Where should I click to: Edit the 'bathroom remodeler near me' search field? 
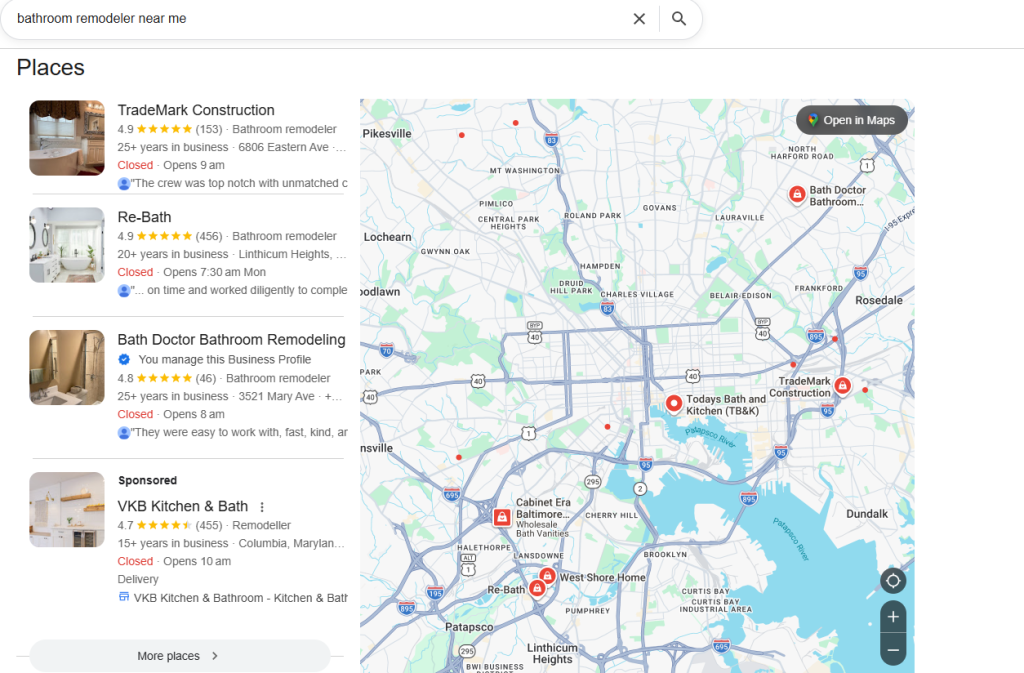coord(320,19)
